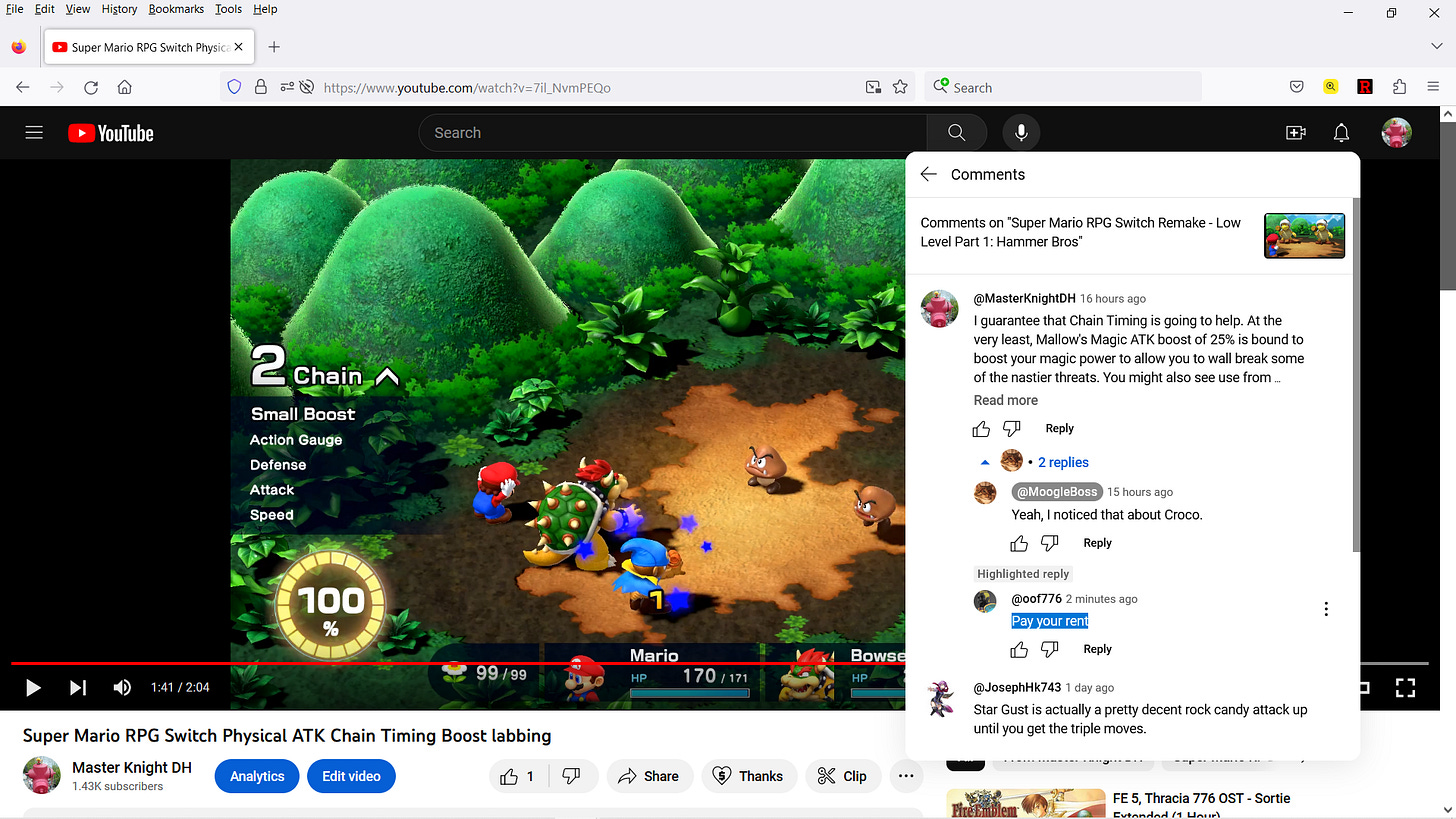Open more actions menu below video

pos(906,776)
